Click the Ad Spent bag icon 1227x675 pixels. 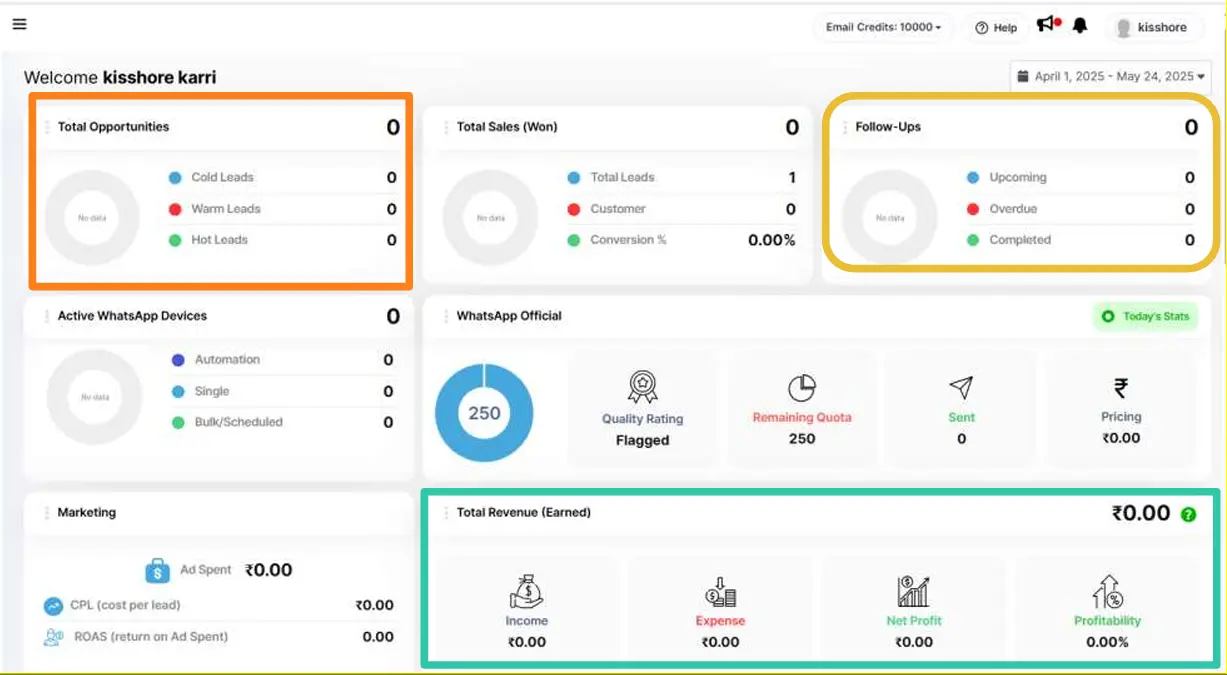click(158, 570)
